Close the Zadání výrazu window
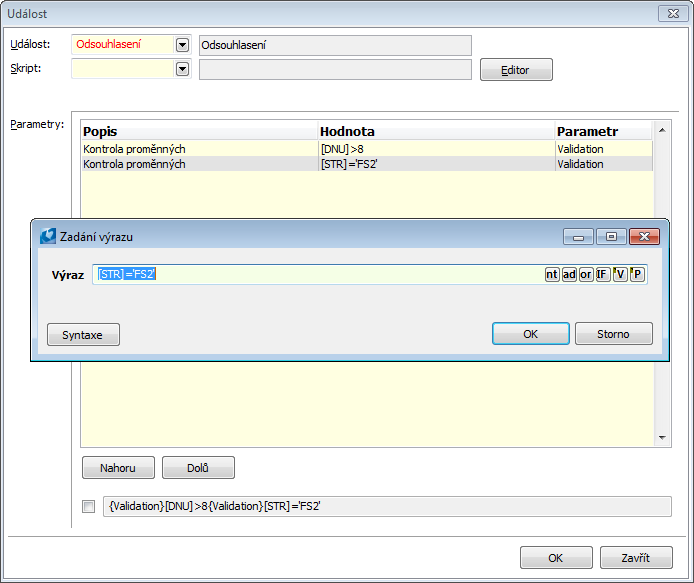Viewport: 694px width, 583px height. coord(644,237)
